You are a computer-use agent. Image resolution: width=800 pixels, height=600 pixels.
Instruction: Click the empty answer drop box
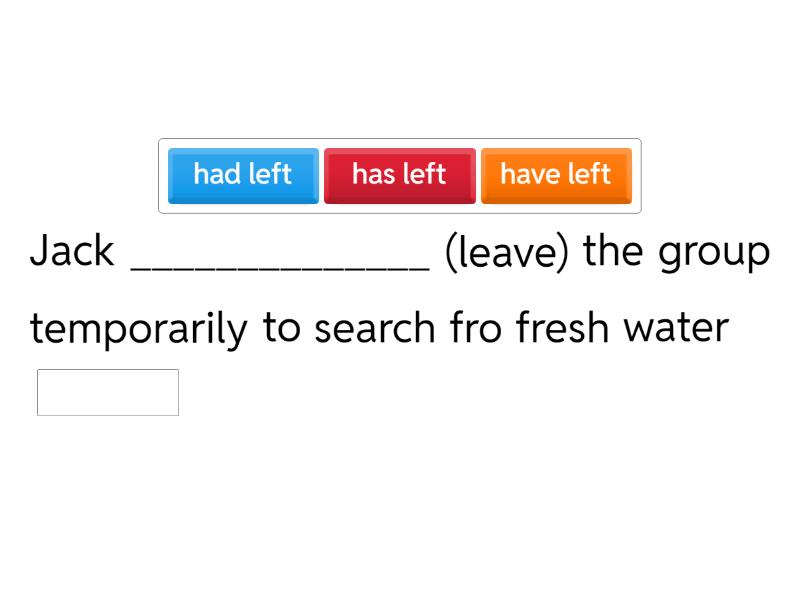click(x=108, y=392)
